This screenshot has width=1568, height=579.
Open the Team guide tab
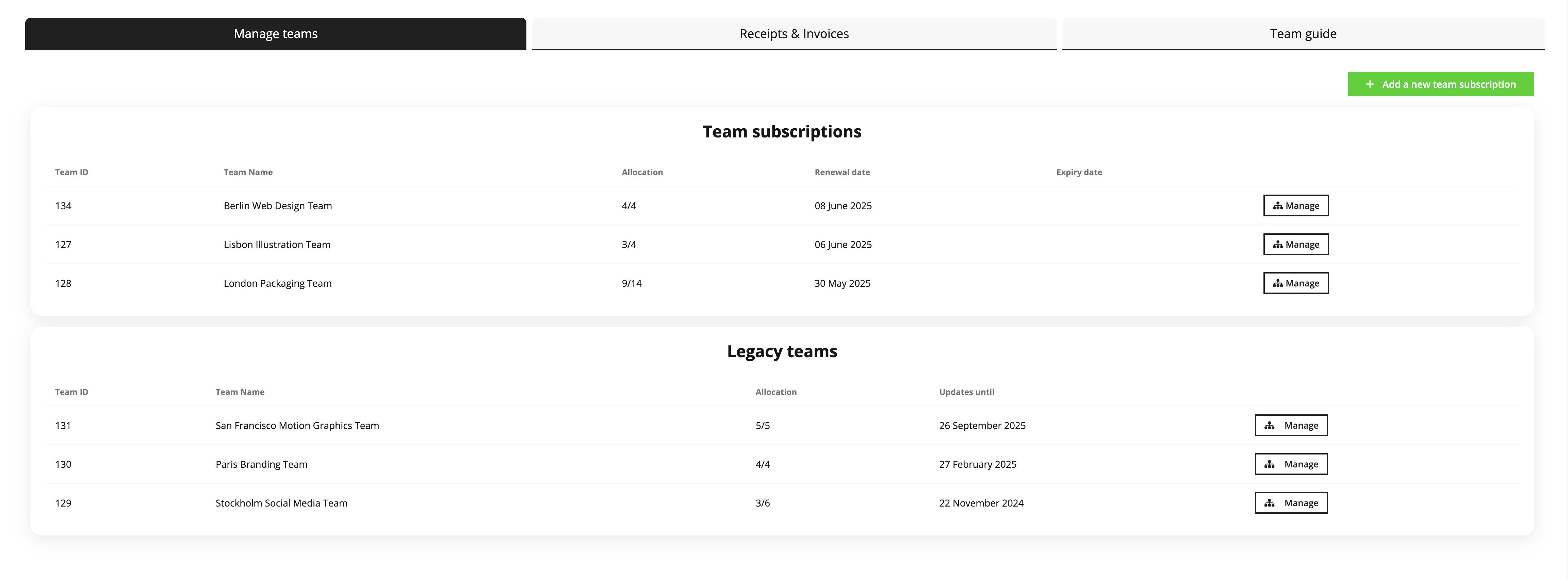point(1303,33)
